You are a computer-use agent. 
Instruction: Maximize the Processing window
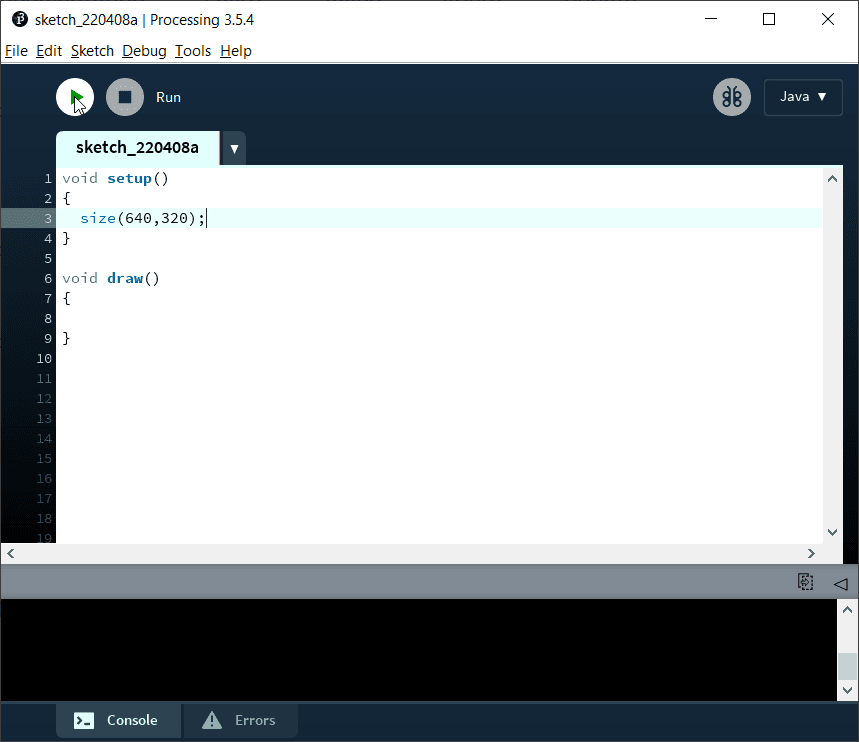point(769,19)
